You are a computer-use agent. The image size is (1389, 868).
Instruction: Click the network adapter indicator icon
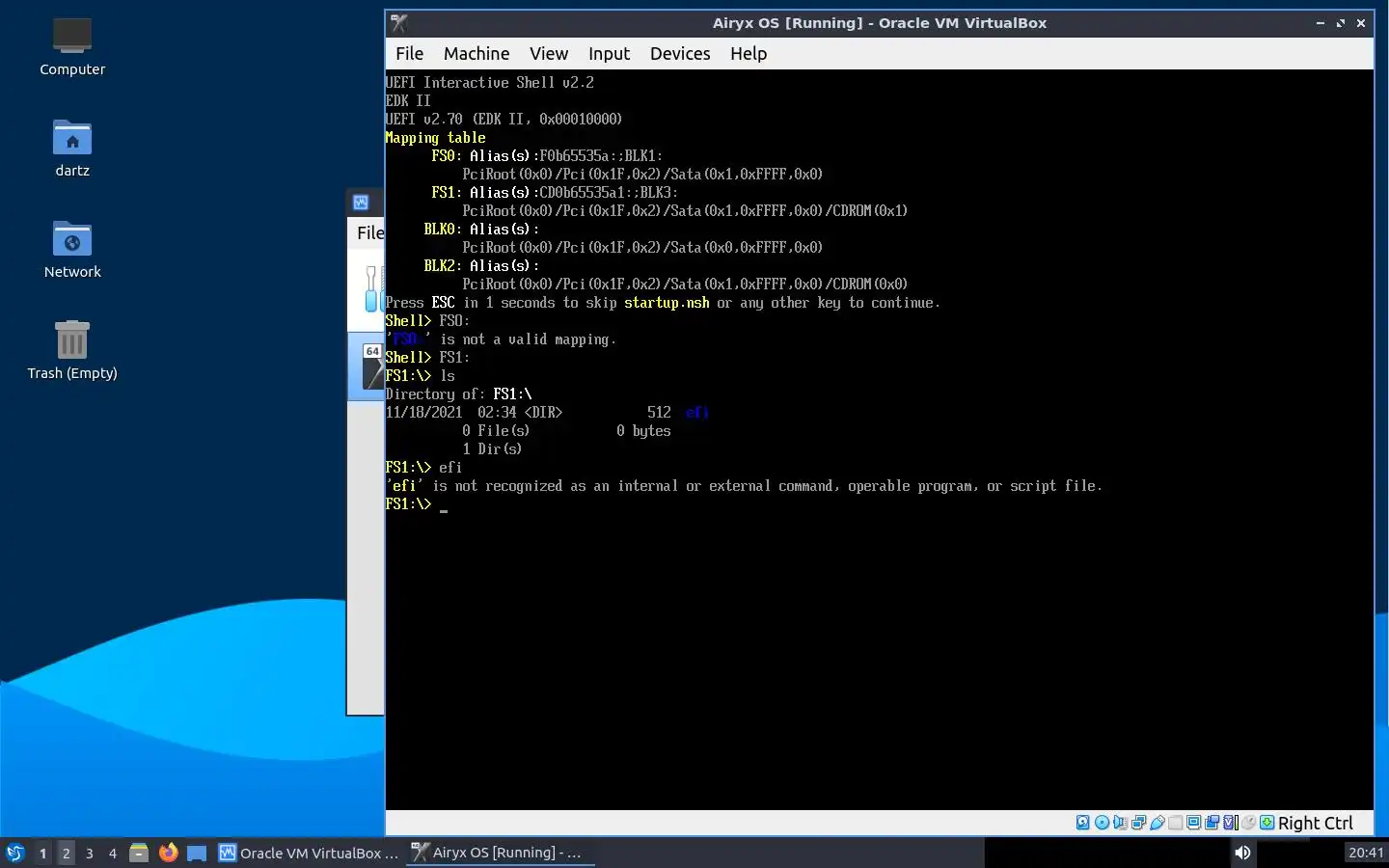tap(1138, 823)
